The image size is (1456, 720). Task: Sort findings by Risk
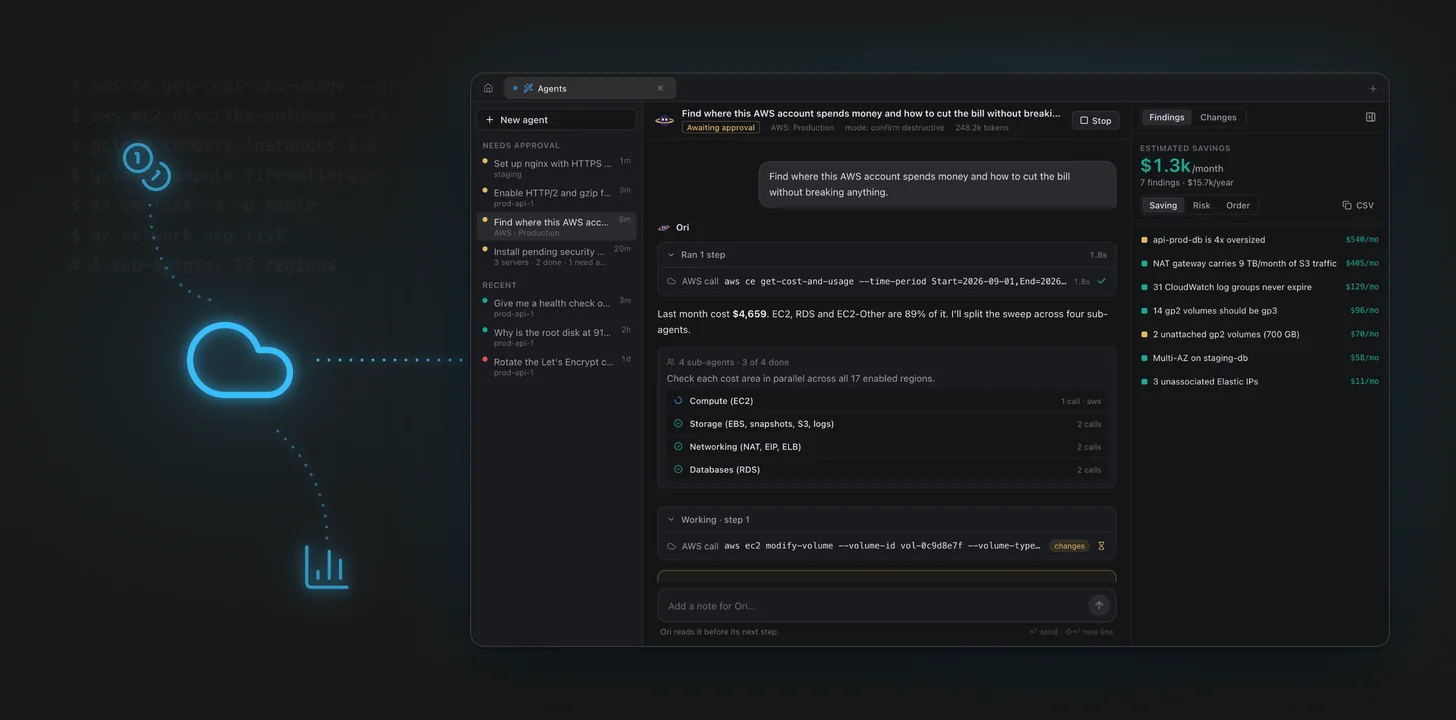1201,205
